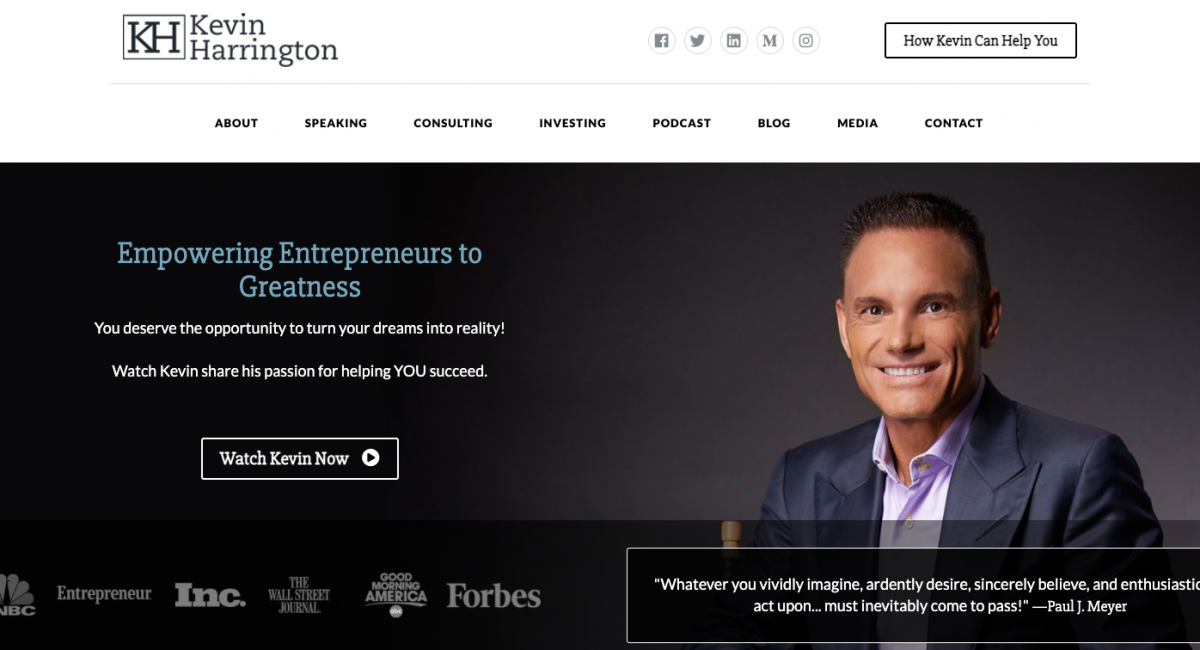Visit the Podcast page
1200x650 pixels.
(x=682, y=123)
